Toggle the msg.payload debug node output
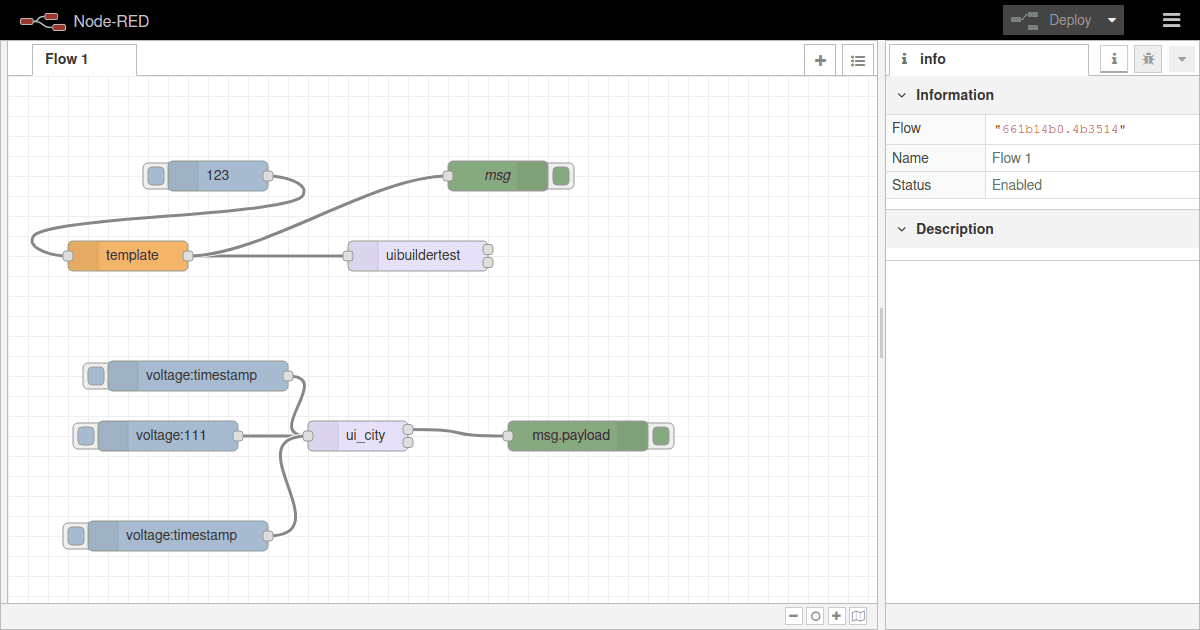The image size is (1200, 630). coord(660,435)
